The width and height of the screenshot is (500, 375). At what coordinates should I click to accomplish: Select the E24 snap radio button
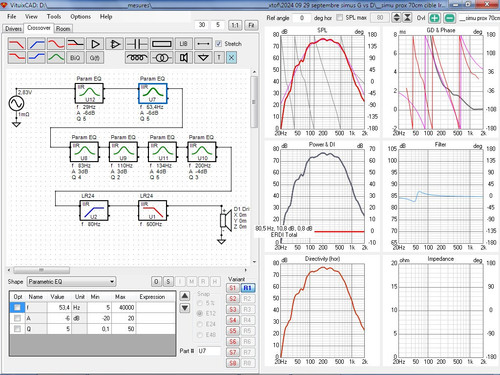click(x=200, y=324)
